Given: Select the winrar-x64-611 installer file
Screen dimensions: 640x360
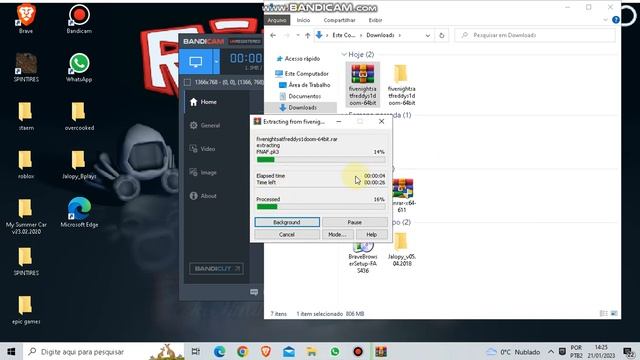Looking at the screenshot, I should coord(402,195).
